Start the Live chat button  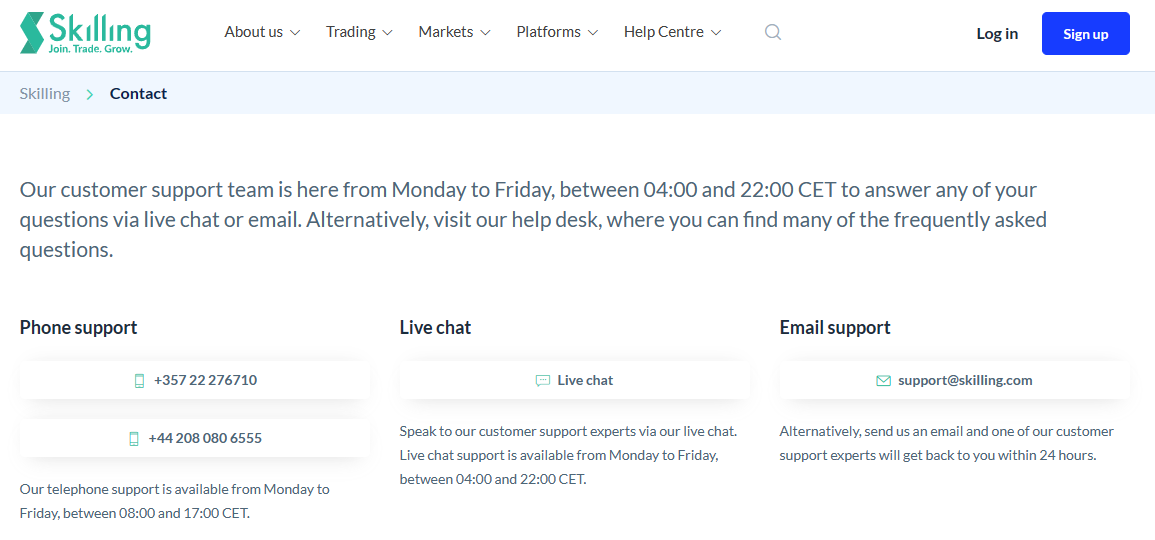coord(575,380)
